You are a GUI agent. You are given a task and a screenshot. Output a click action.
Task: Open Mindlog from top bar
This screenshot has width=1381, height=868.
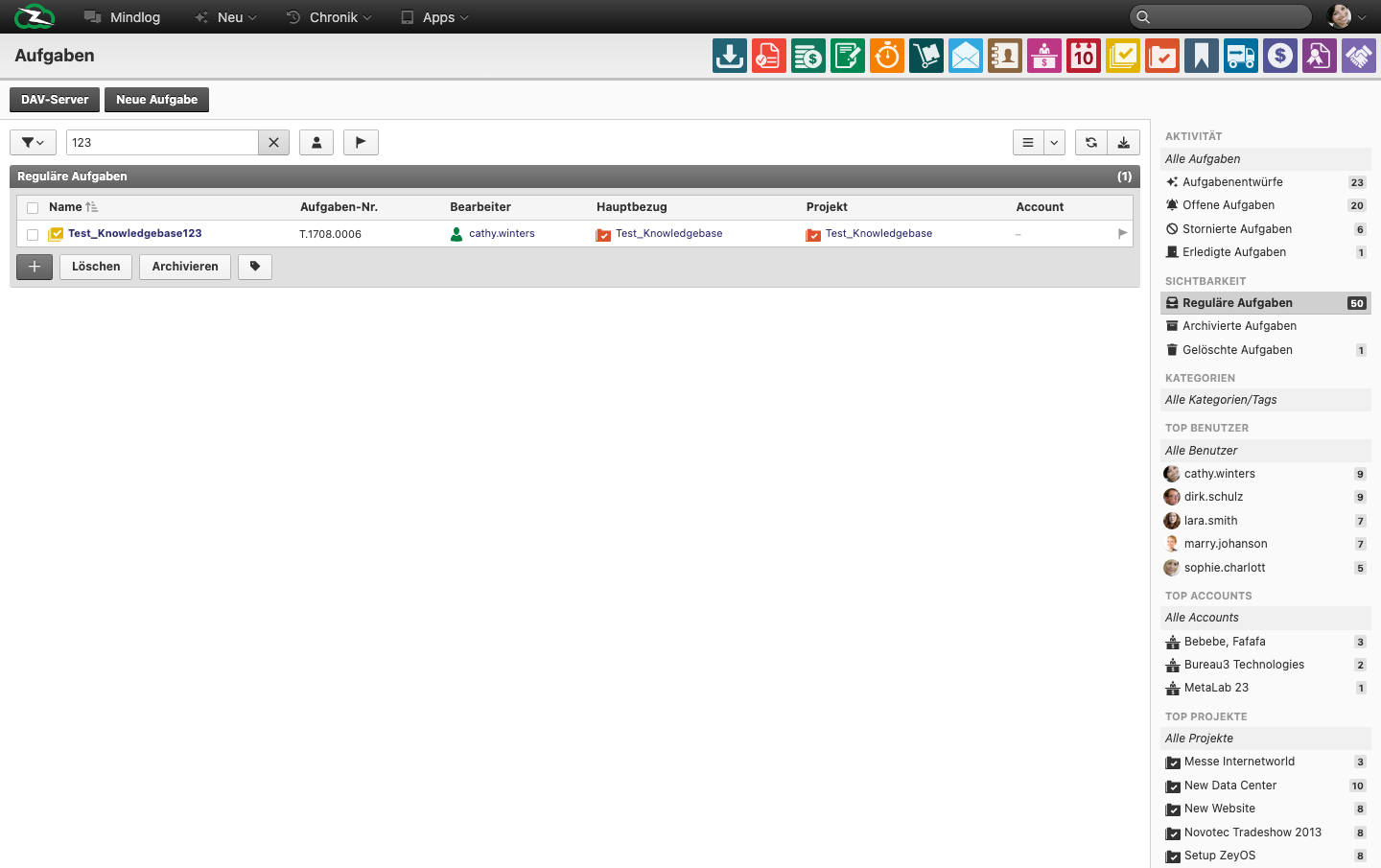tap(122, 17)
